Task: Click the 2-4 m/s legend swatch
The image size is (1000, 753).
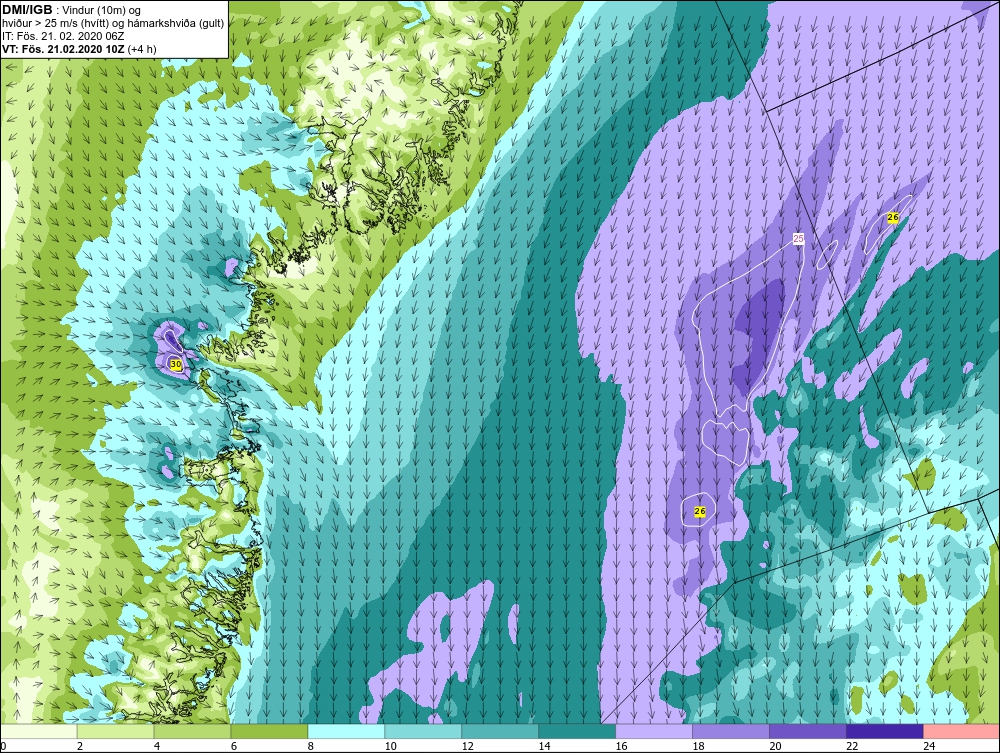Action: coord(115,731)
